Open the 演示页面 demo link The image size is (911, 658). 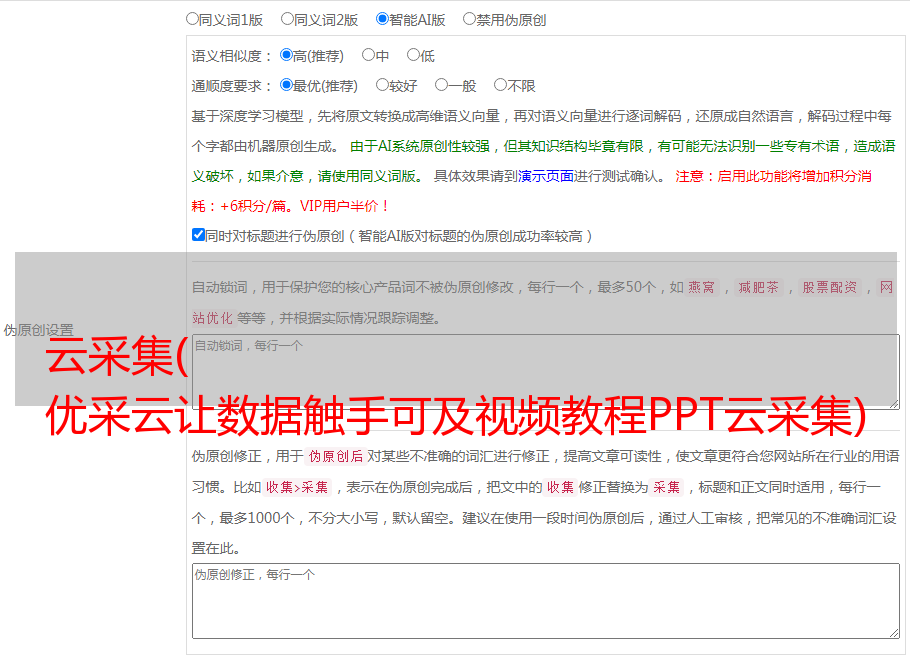pyautogui.click(x=546, y=176)
